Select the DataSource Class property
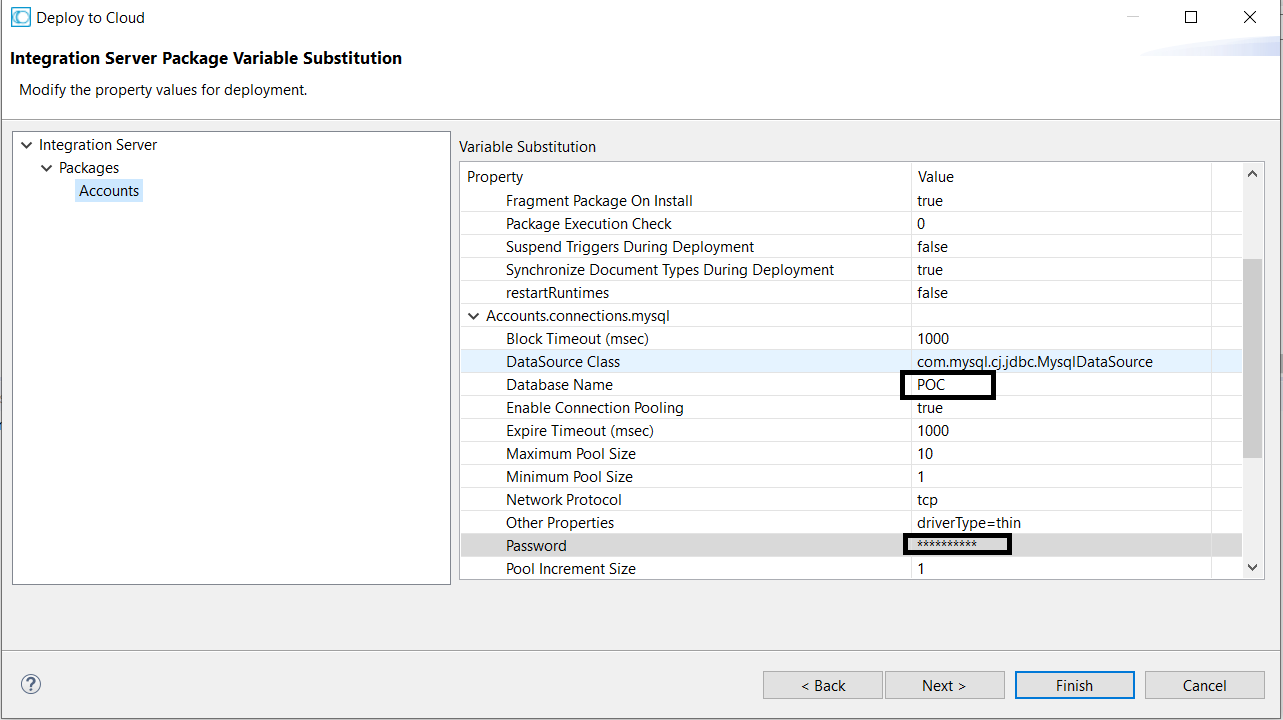The height and width of the screenshot is (720, 1283). pos(563,362)
